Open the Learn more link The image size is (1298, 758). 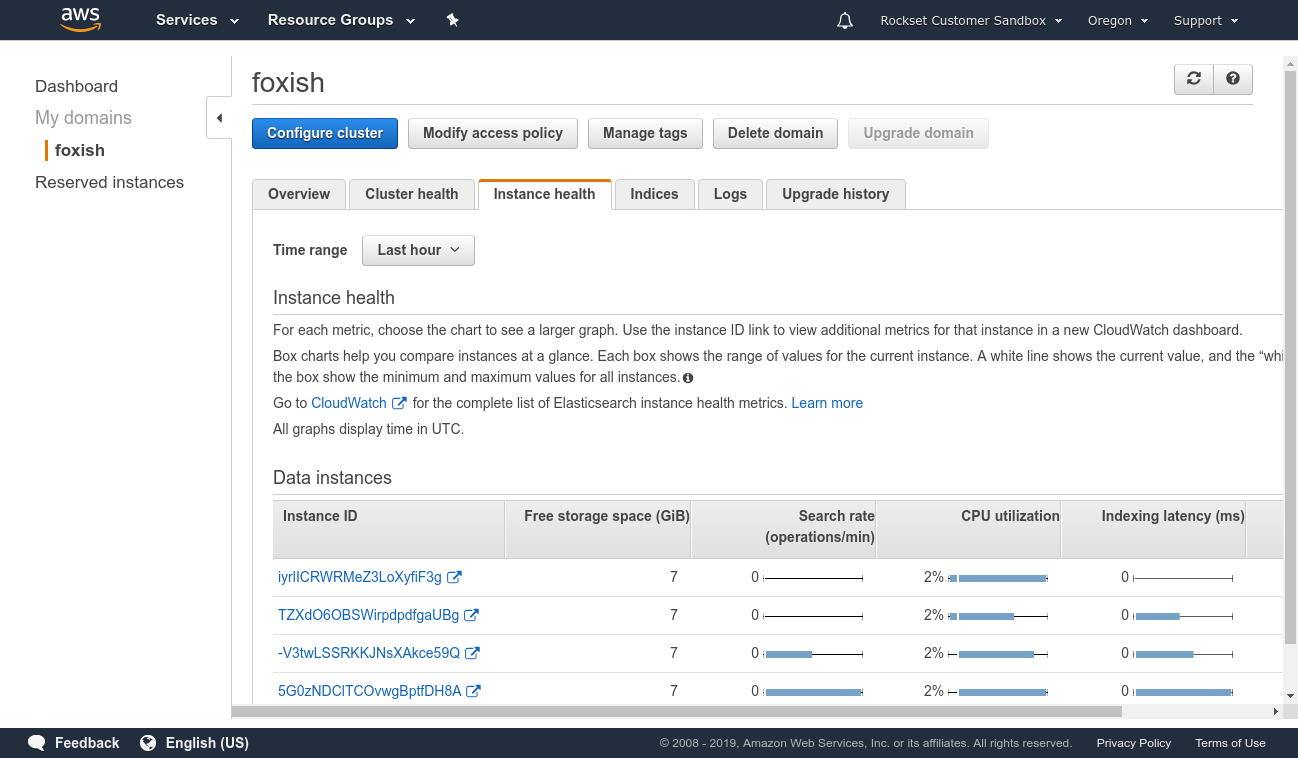[827, 403]
